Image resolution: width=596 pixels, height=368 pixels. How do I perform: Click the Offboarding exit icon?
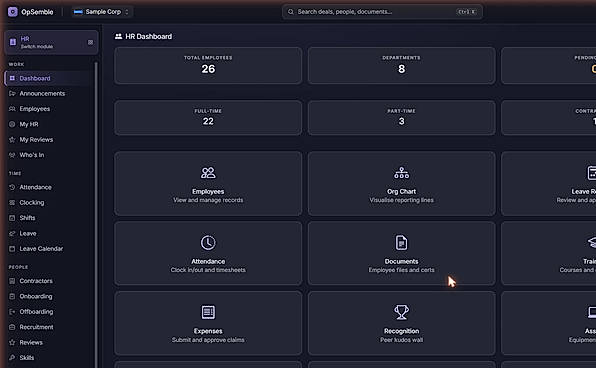(x=12, y=312)
